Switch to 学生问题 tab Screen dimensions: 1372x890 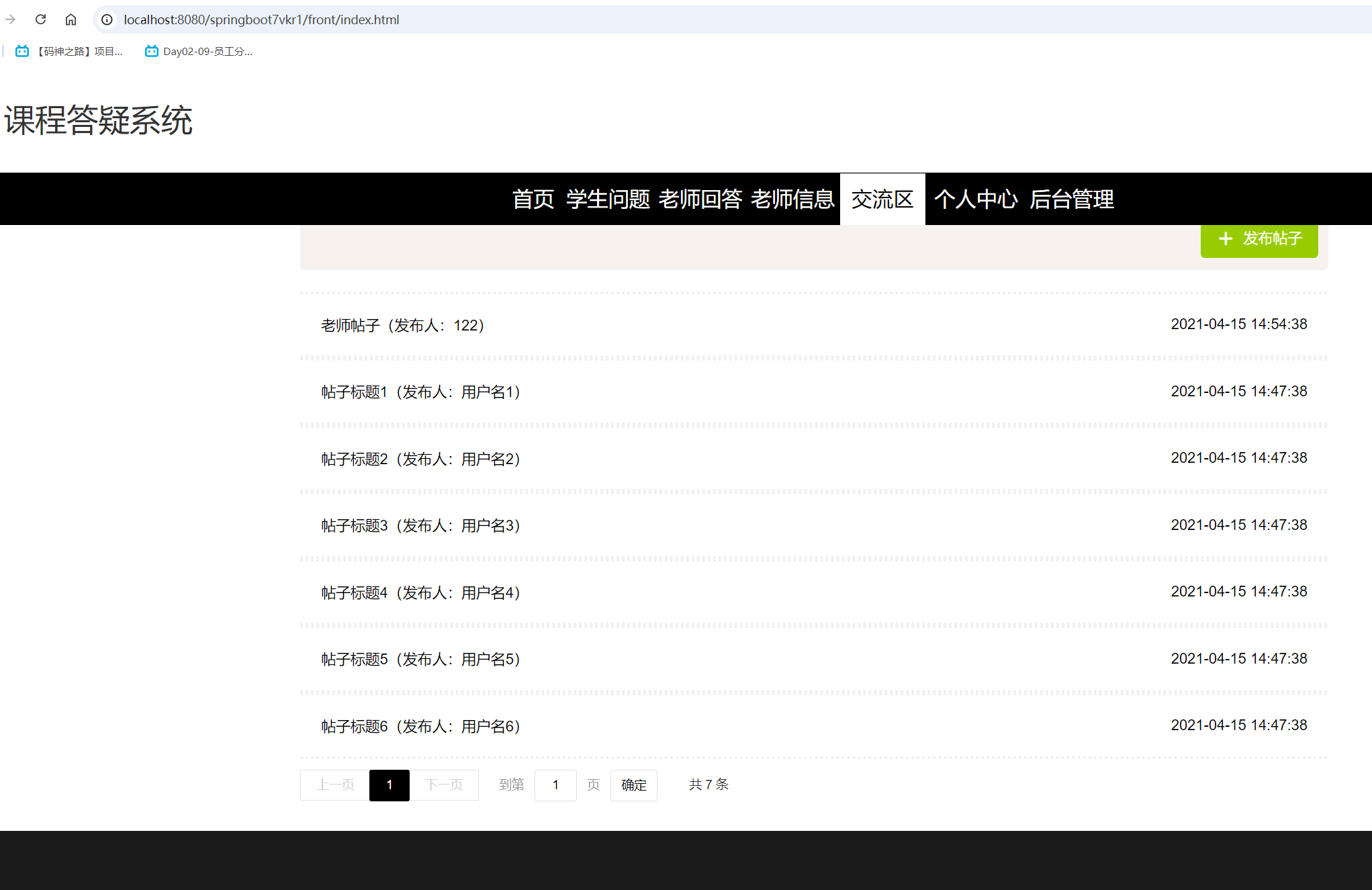coord(608,199)
